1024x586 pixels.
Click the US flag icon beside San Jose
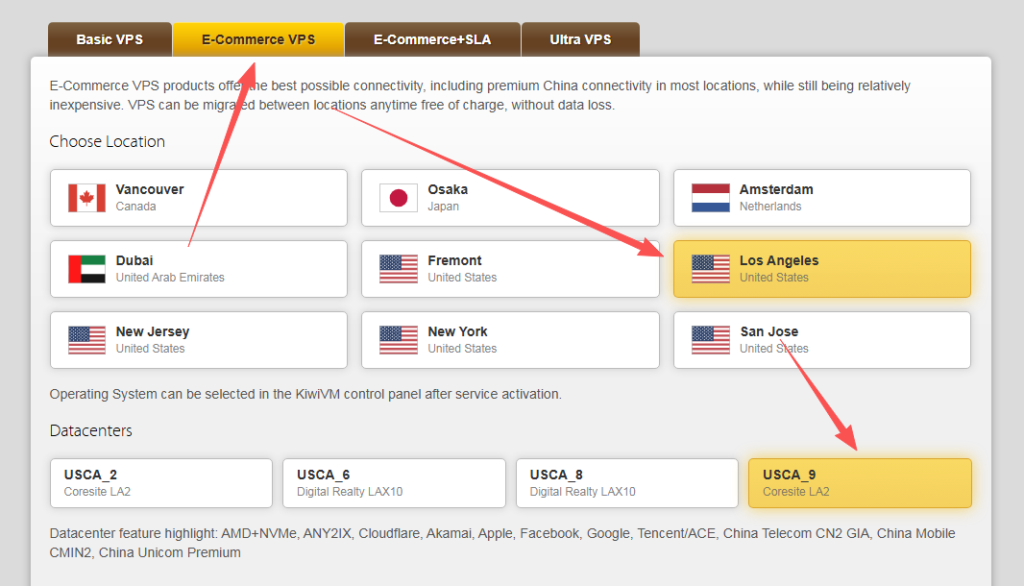(x=710, y=340)
